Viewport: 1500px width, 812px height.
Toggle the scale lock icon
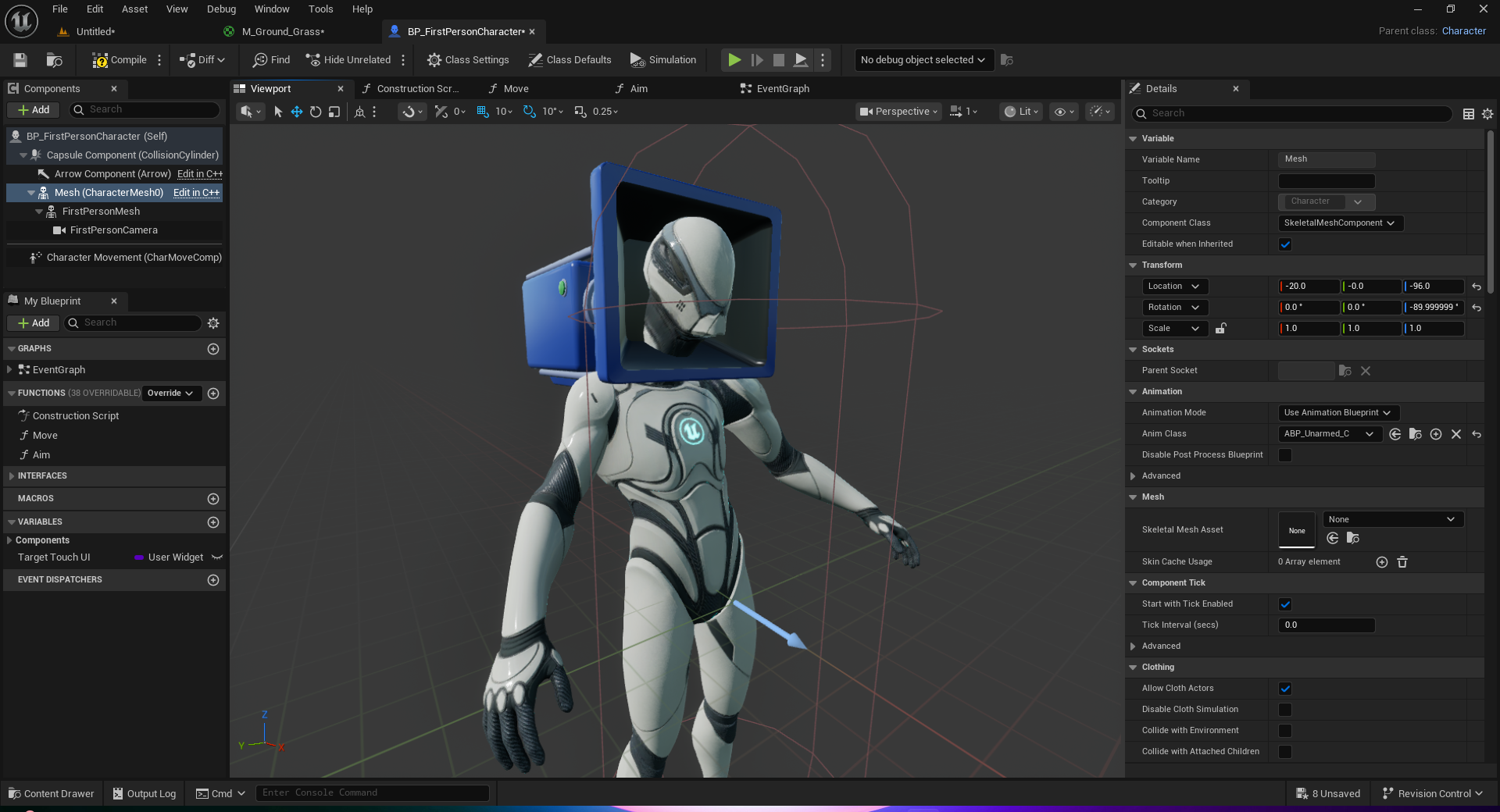point(1220,329)
